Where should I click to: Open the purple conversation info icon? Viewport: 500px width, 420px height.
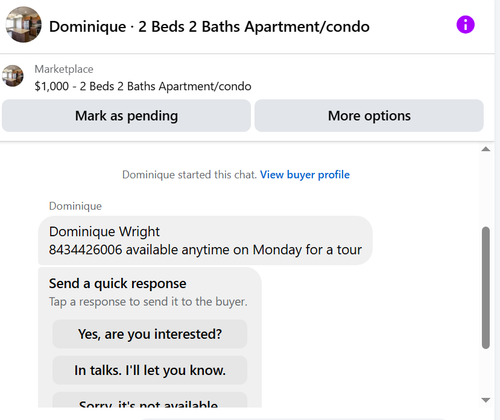465,25
